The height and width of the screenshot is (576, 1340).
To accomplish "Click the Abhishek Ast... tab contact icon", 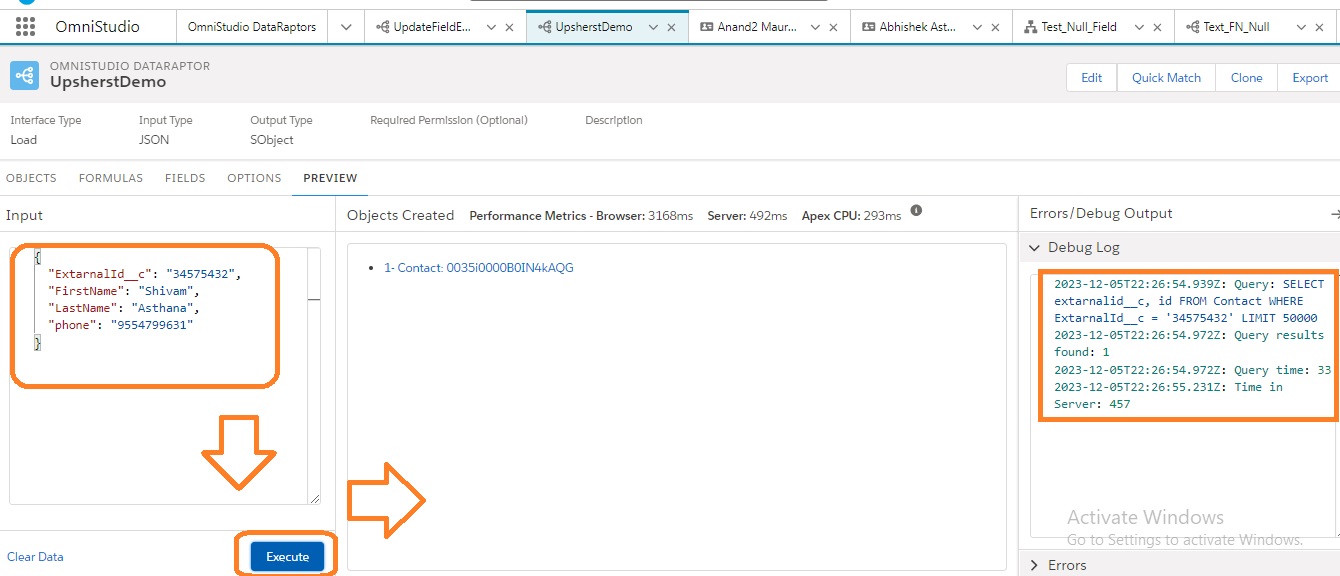I will (868, 27).
